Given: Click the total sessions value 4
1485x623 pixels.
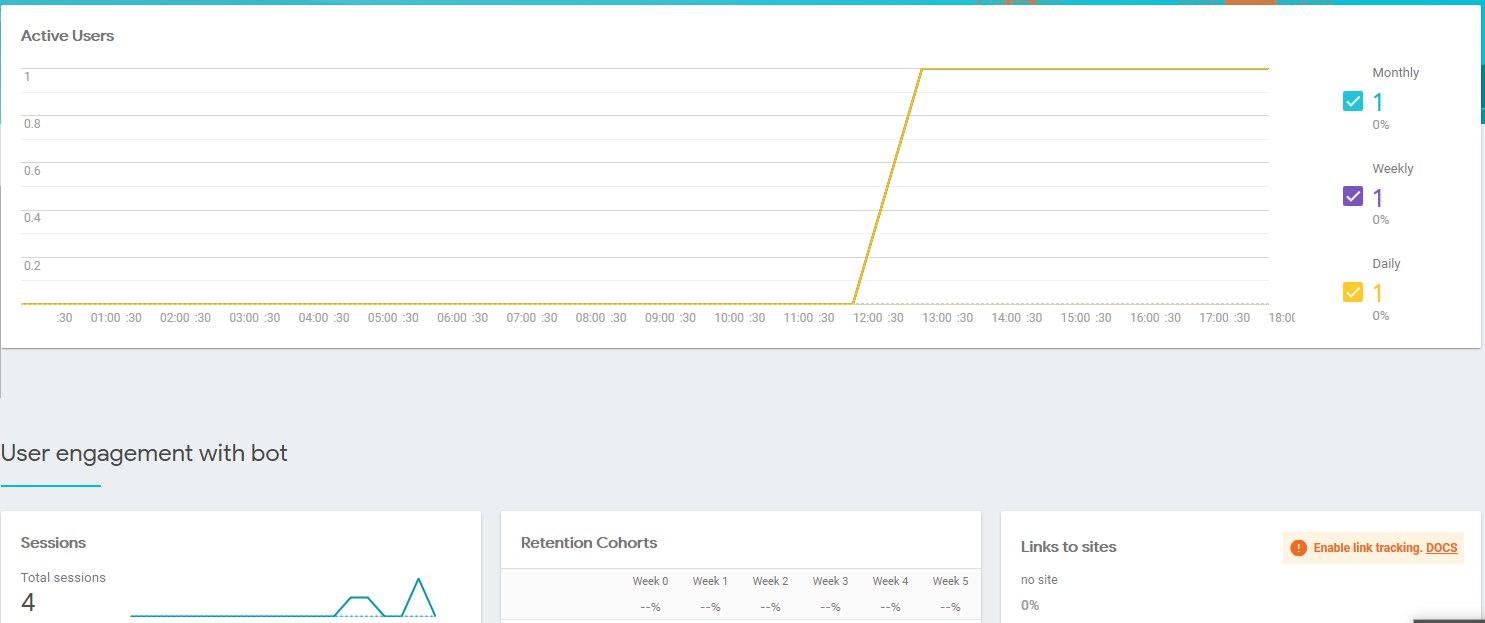Looking at the screenshot, I should point(28,603).
